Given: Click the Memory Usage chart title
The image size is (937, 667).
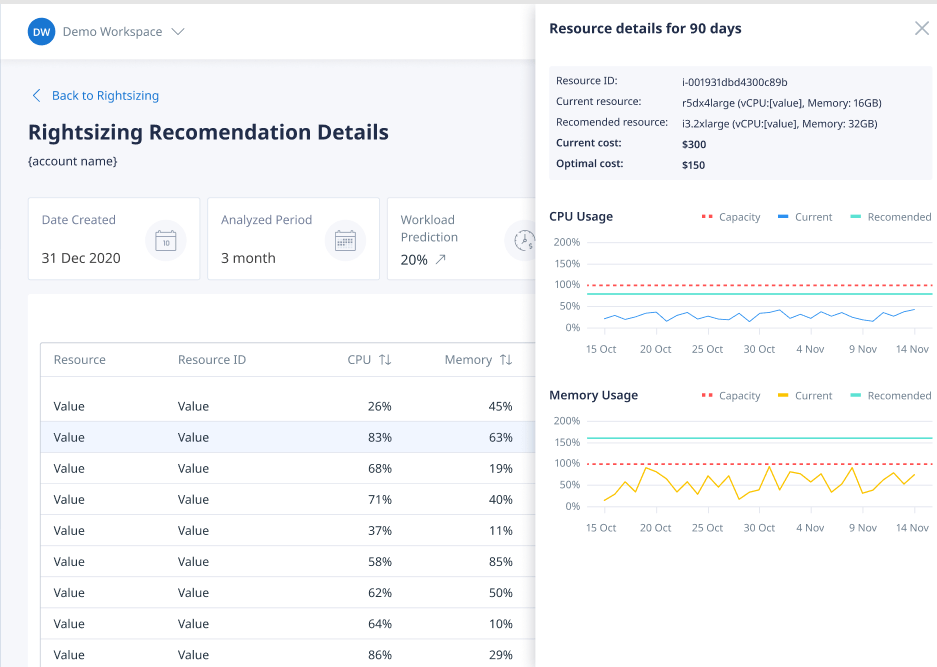Looking at the screenshot, I should coord(593,395).
